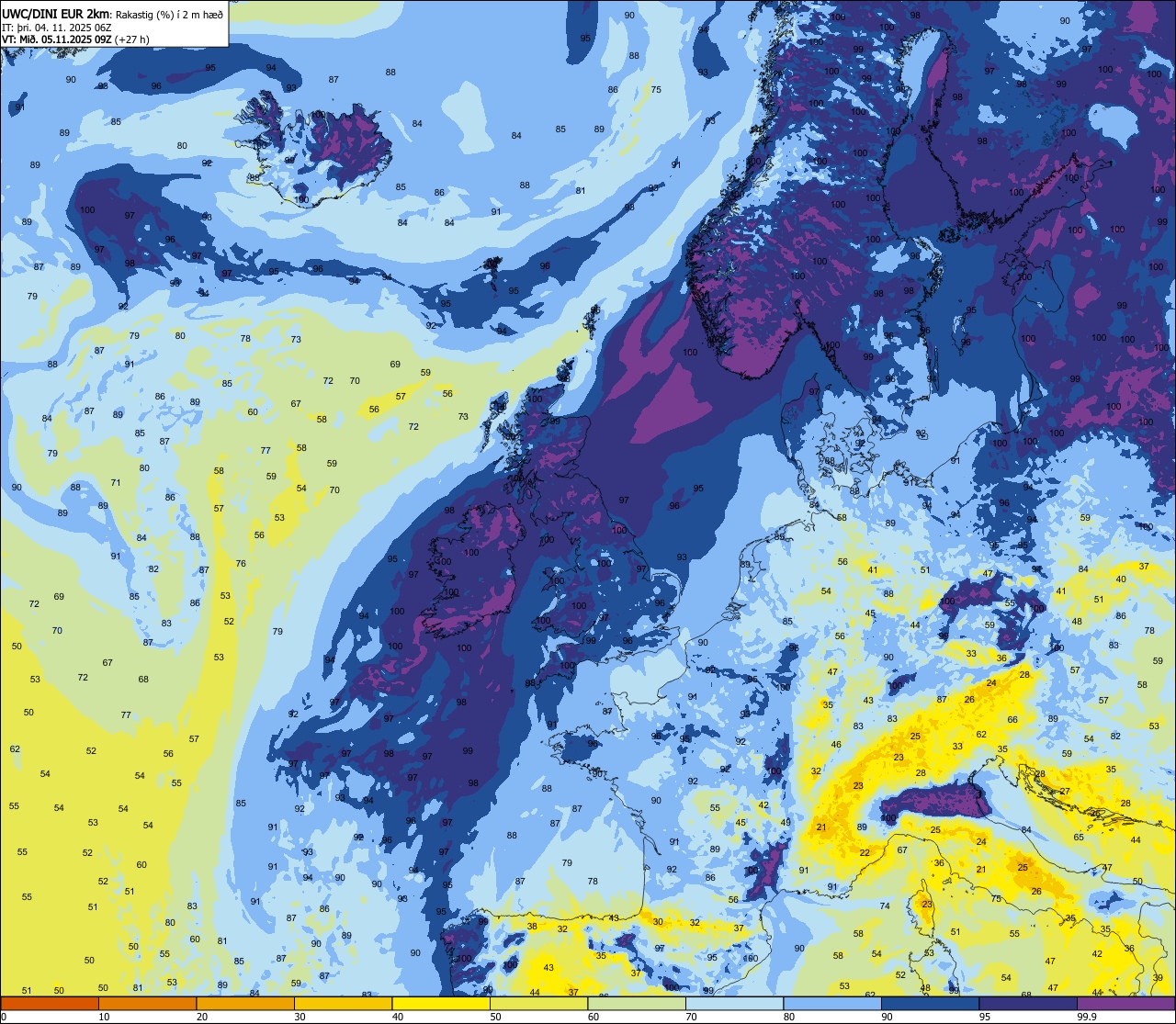1176x1024 pixels.
Task: Choose the 50–60 yellow-green legend segment
Action: [538, 1003]
